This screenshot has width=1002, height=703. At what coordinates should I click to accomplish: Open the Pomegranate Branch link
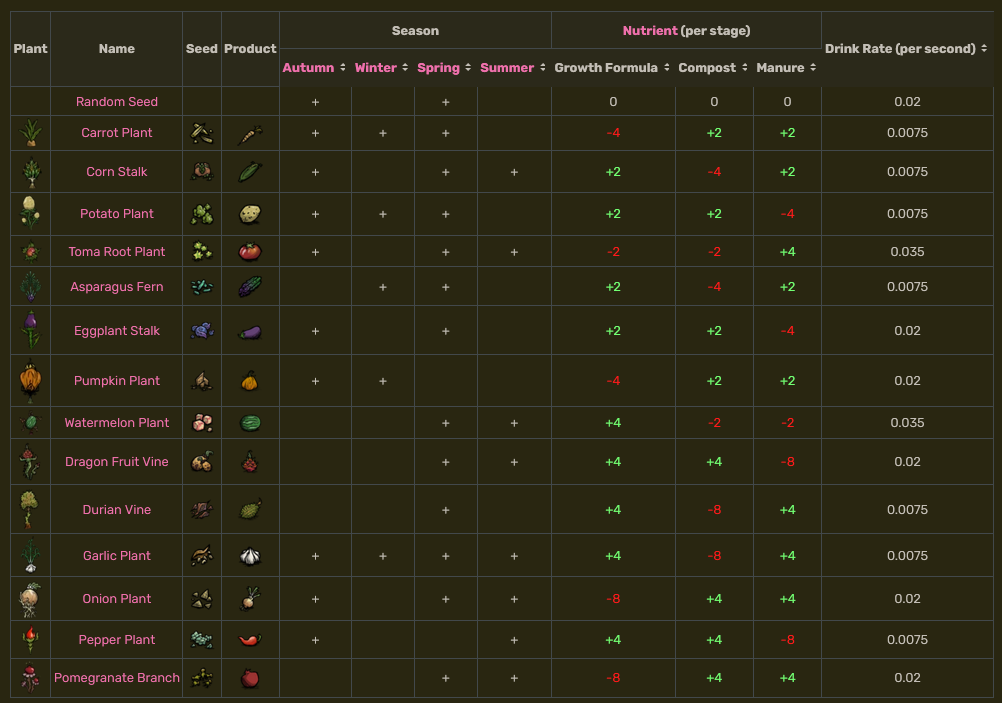pos(117,678)
